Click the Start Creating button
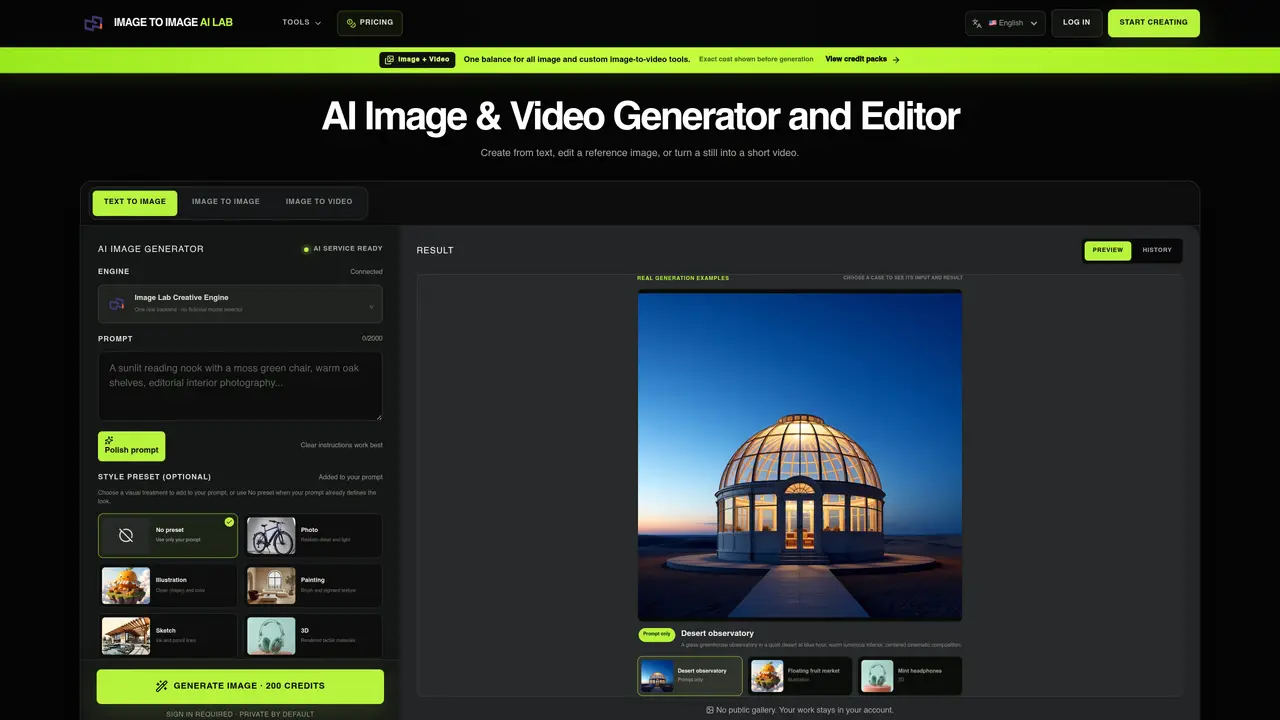 click(x=1154, y=23)
